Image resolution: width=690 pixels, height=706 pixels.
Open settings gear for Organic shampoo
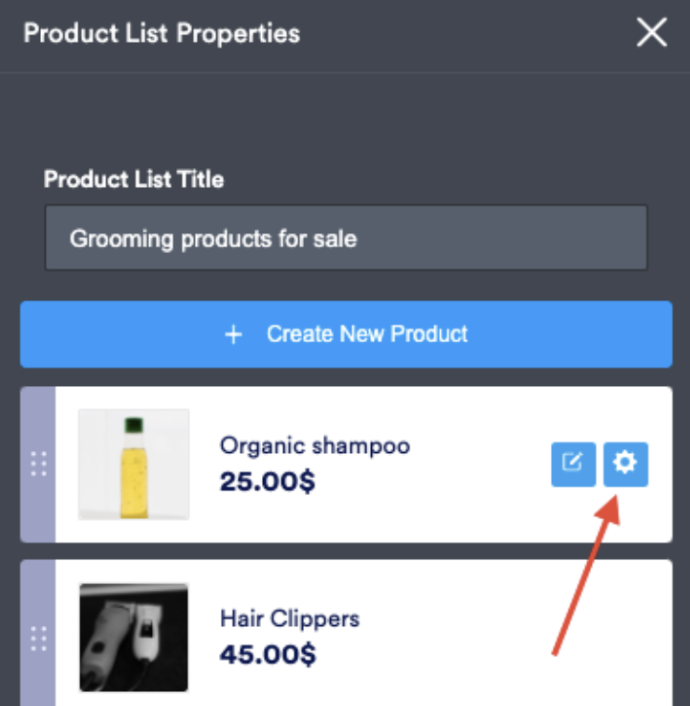point(625,464)
